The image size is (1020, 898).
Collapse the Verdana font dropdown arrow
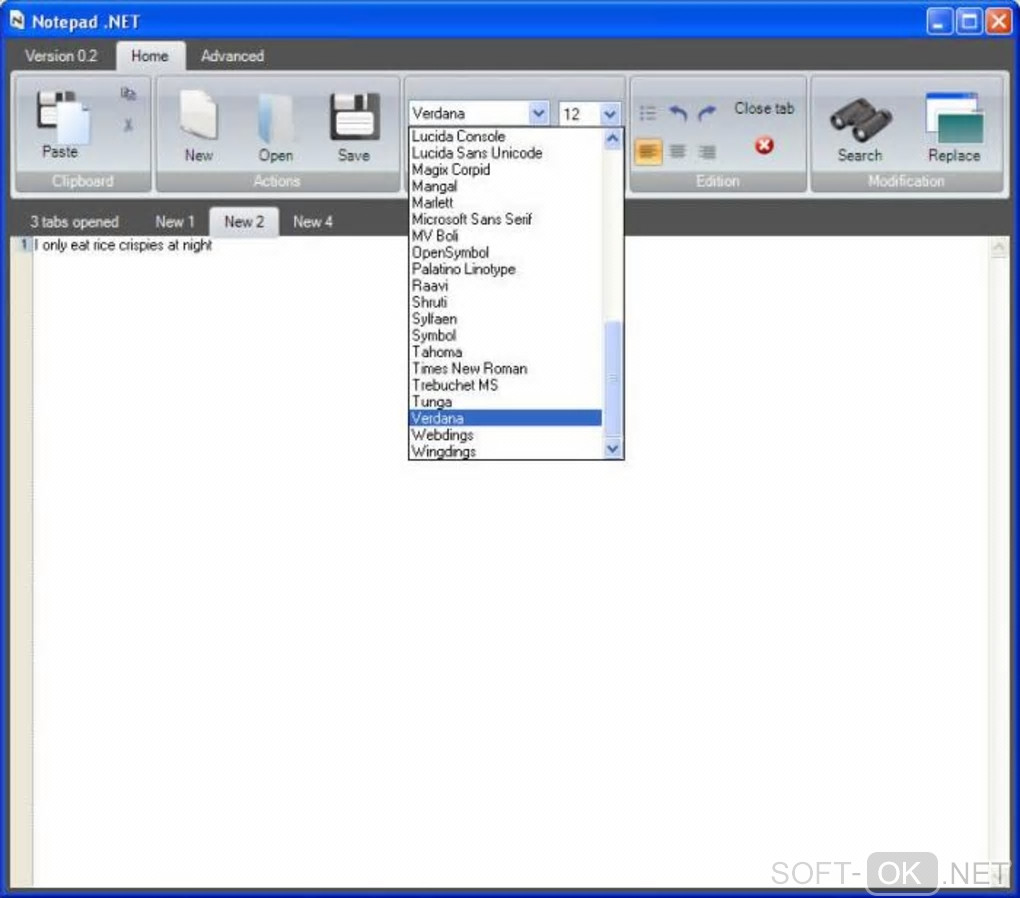pos(538,113)
